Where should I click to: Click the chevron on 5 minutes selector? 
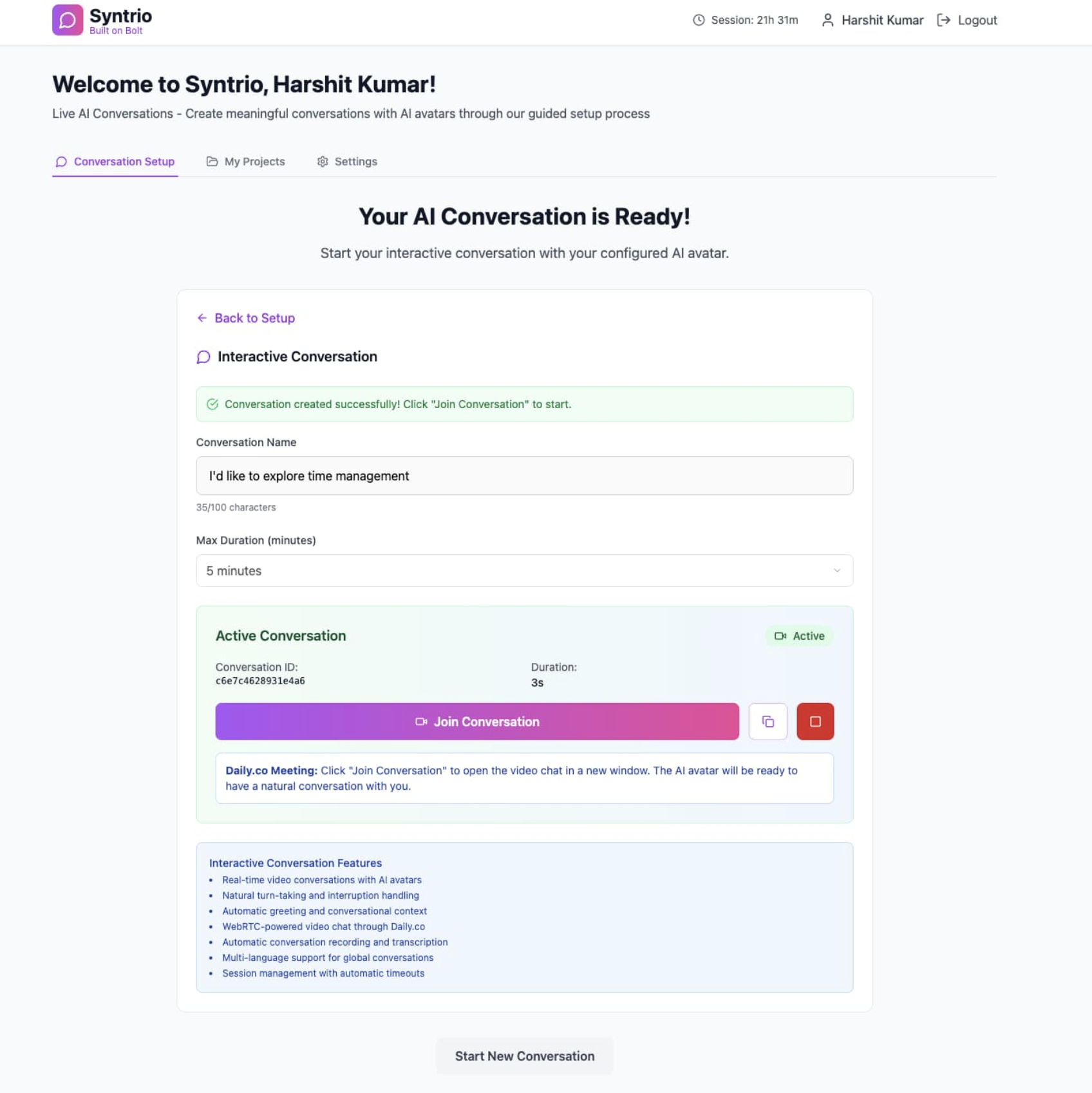[836, 571]
